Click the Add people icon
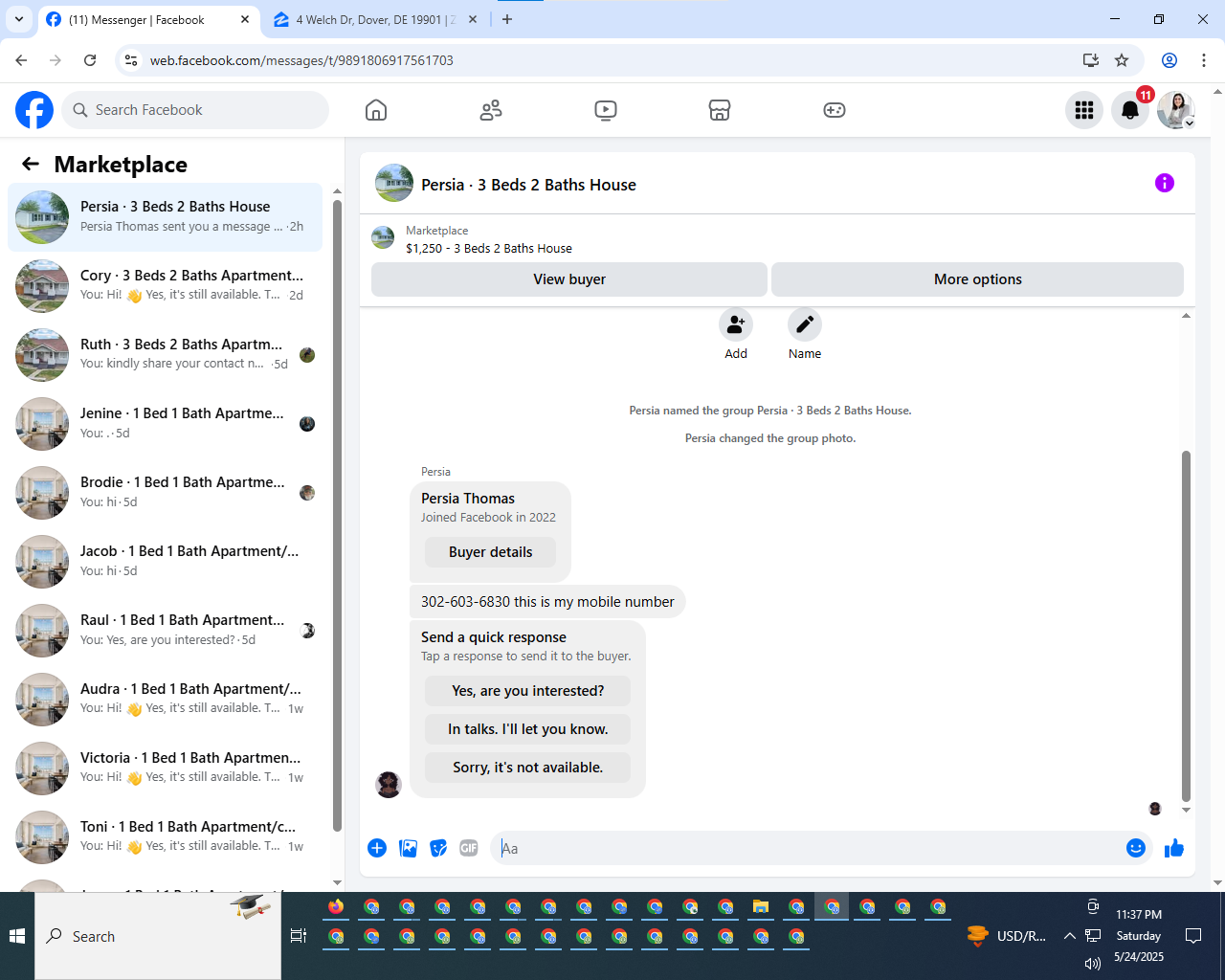The height and width of the screenshot is (980, 1225). click(x=736, y=324)
